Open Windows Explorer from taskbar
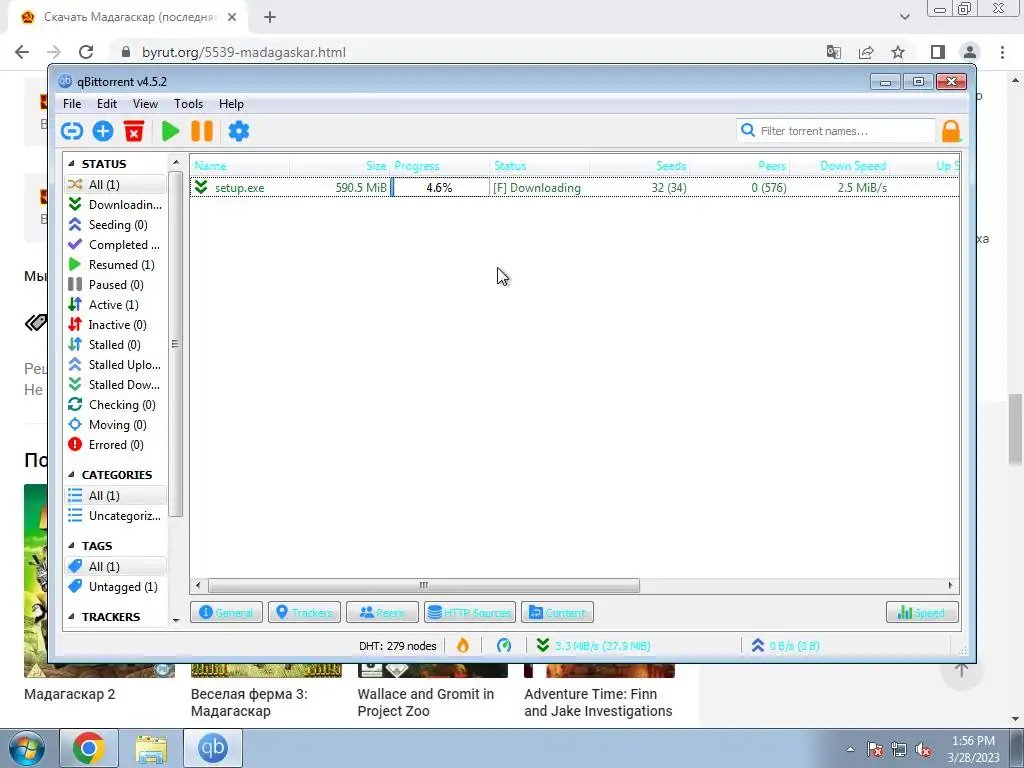The width and height of the screenshot is (1024, 768). [151, 748]
